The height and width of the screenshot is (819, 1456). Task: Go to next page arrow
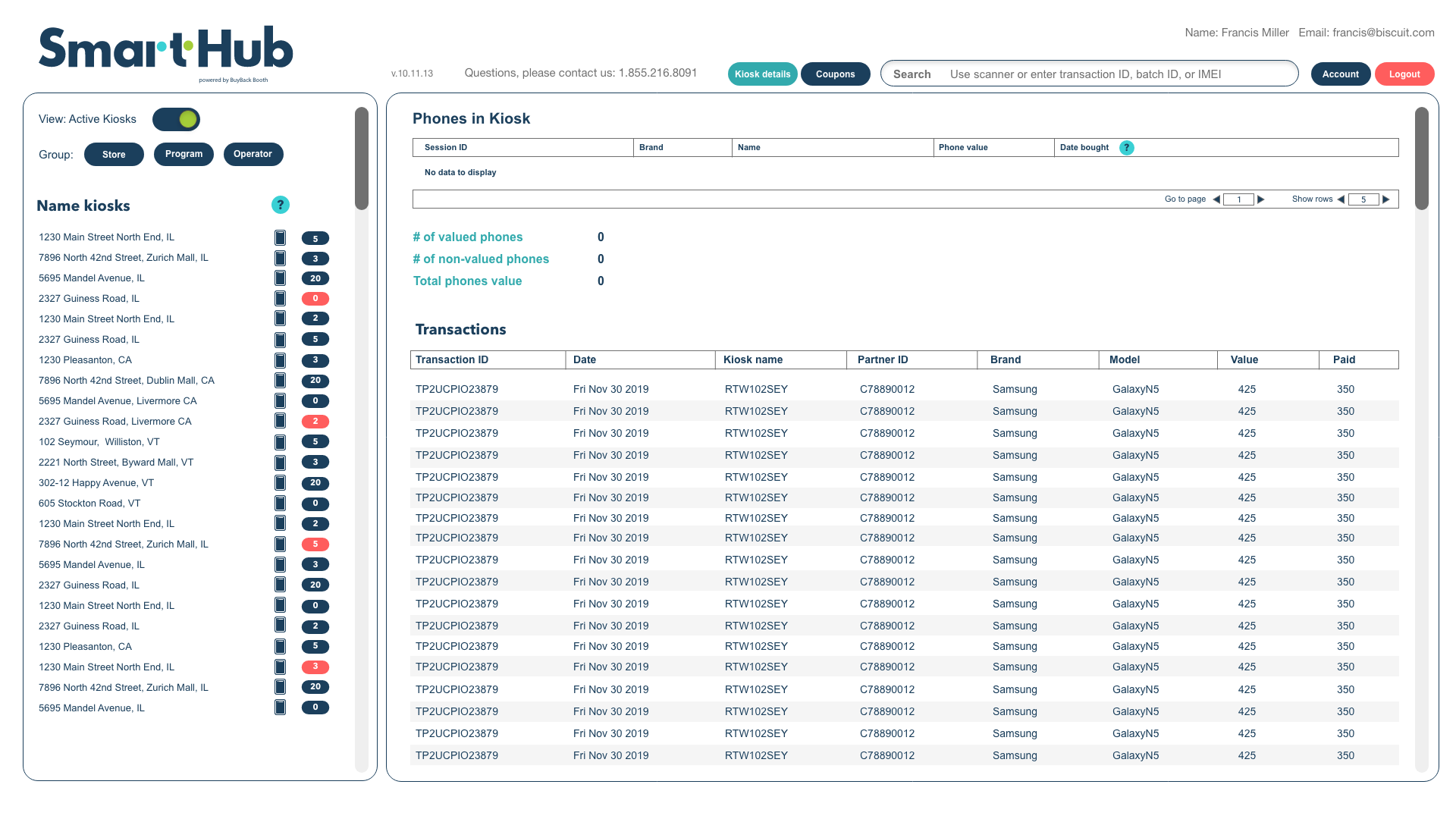coord(1261,199)
